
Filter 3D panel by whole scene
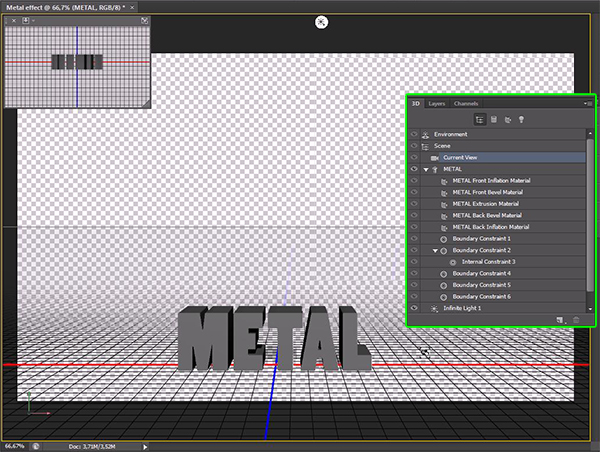click(x=480, y=119)
